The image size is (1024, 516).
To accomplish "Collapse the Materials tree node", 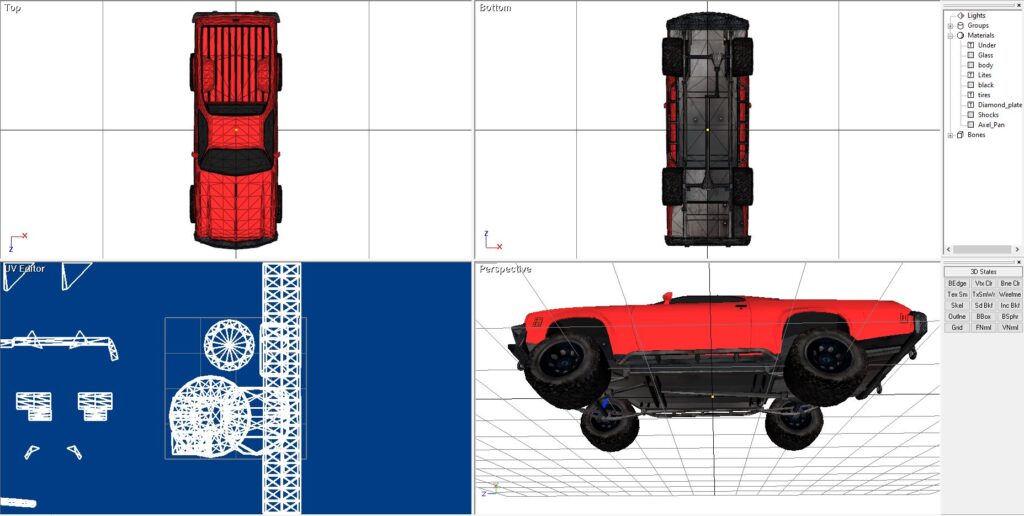I will click(950, 35).
